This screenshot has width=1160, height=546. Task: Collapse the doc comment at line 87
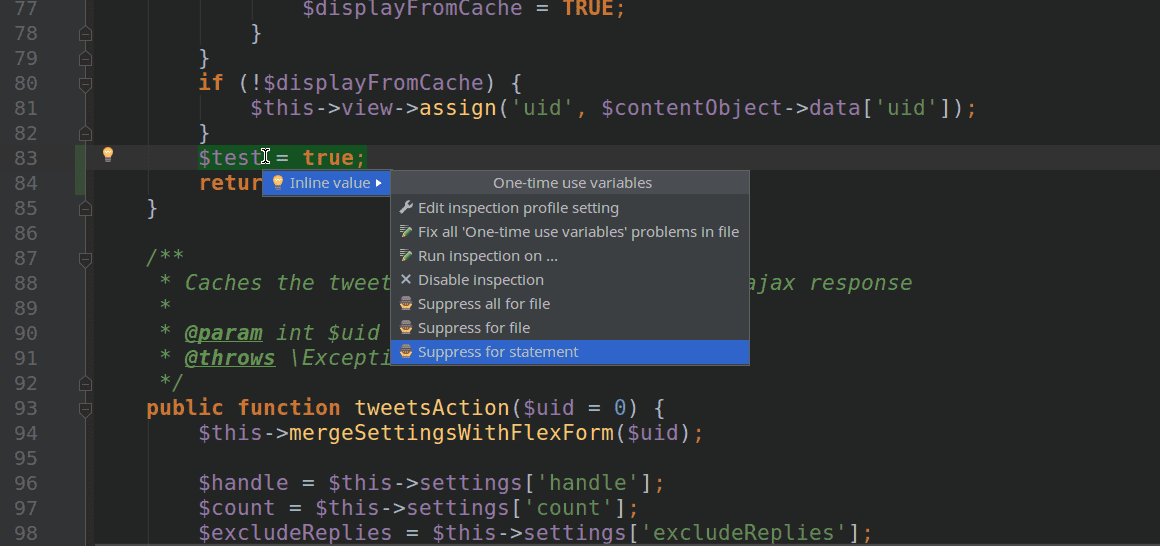click(85, 258)
